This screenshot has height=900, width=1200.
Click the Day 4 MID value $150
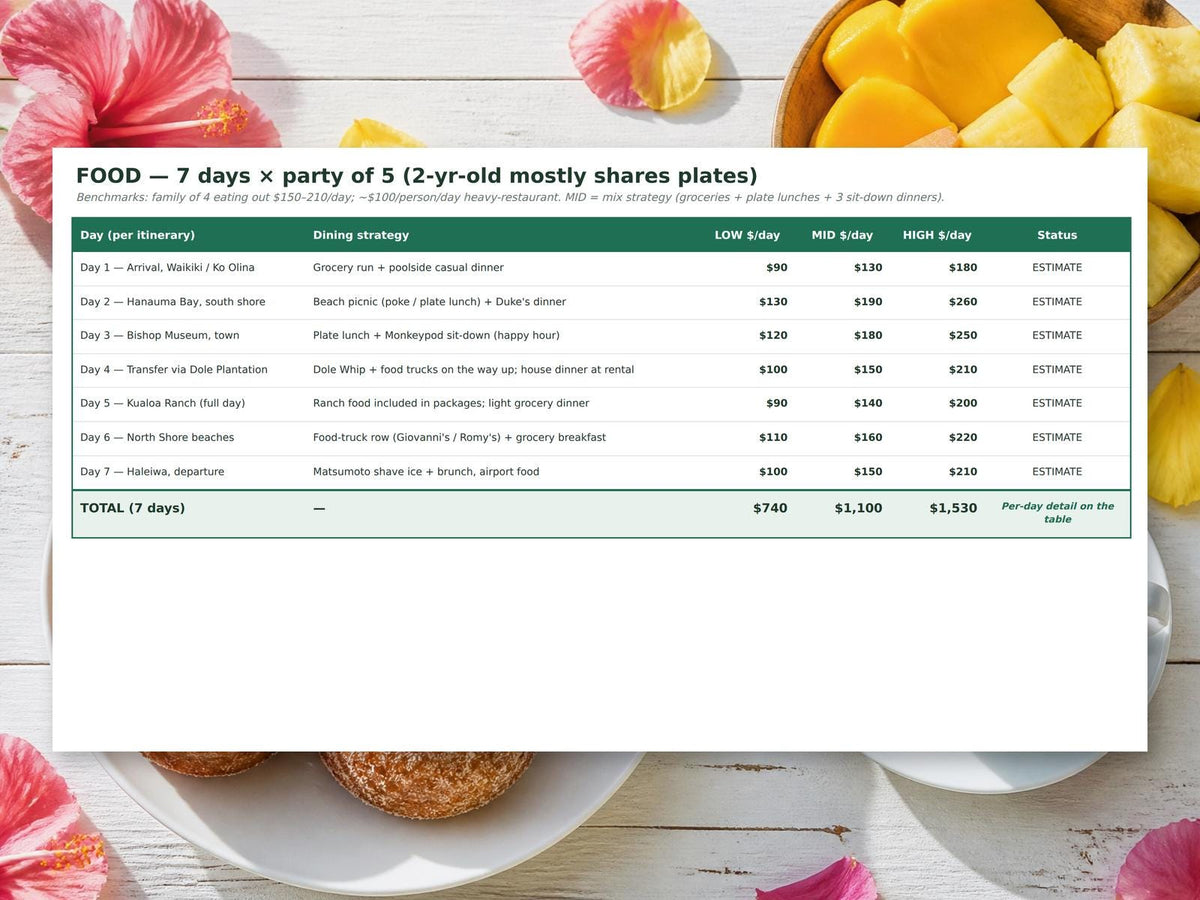(868, 370)
